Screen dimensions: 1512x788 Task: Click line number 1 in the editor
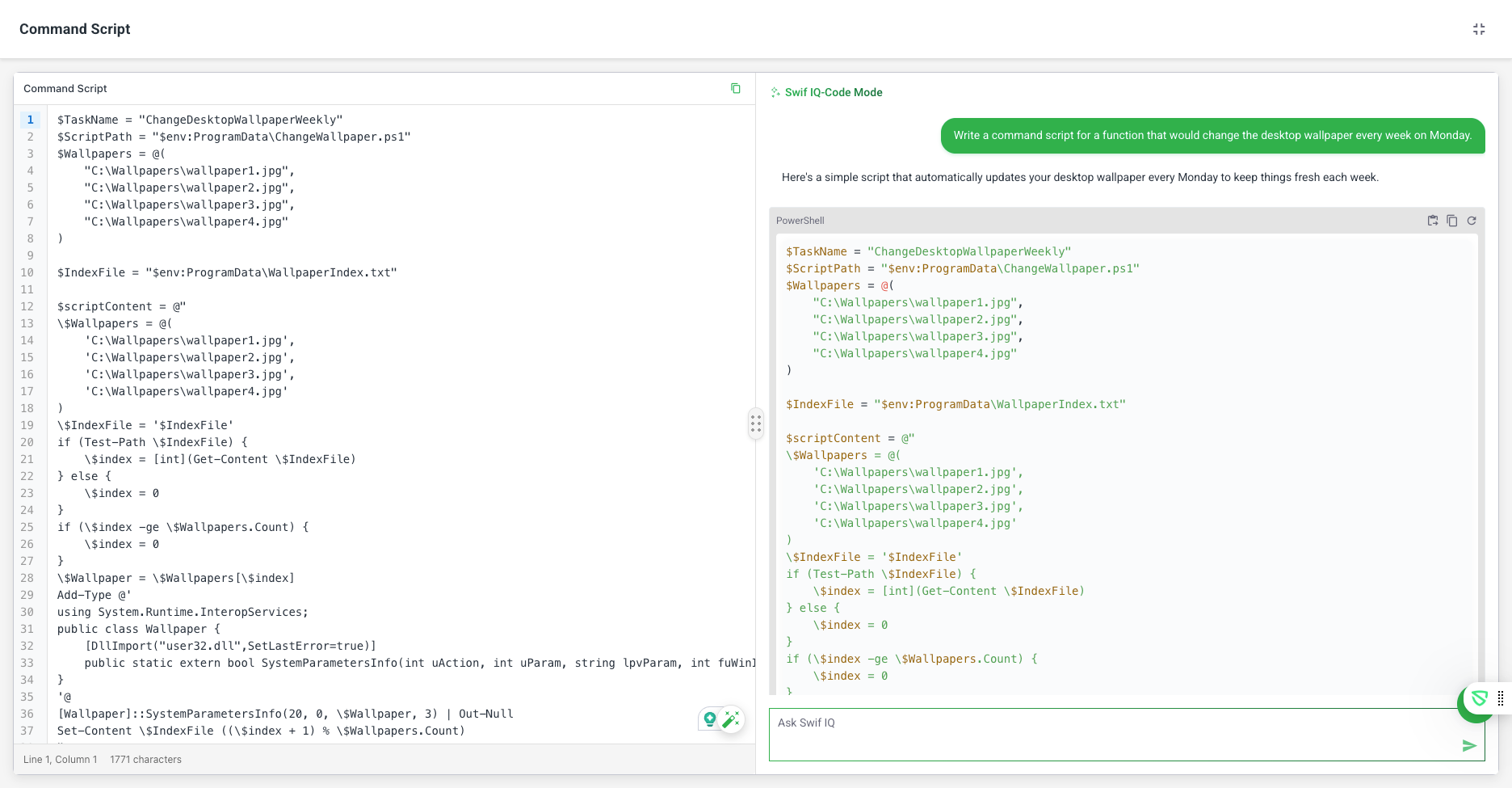click(x=31, y=120)
